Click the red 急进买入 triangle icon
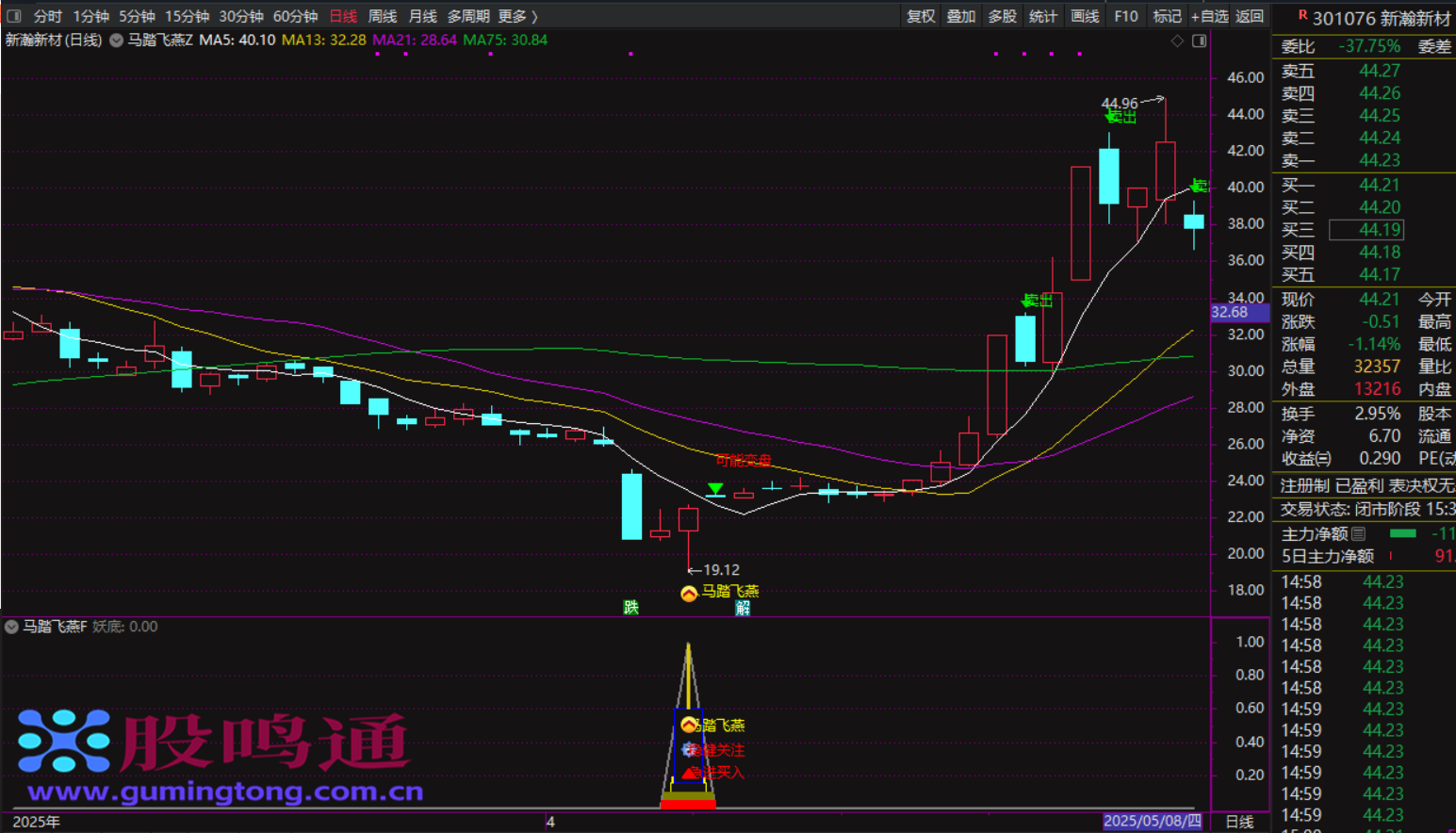The width and height of the screenshot is (1456, 833). 689,773
